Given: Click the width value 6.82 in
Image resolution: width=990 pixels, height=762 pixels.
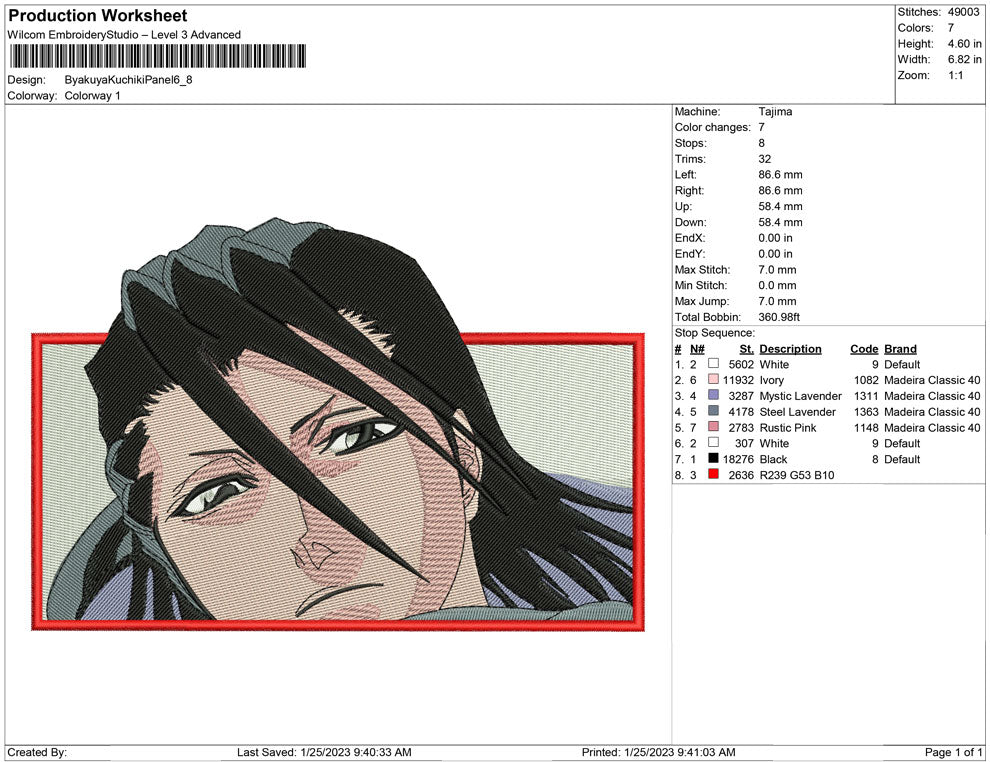Looking at the screenshot, I should [964, 59].
